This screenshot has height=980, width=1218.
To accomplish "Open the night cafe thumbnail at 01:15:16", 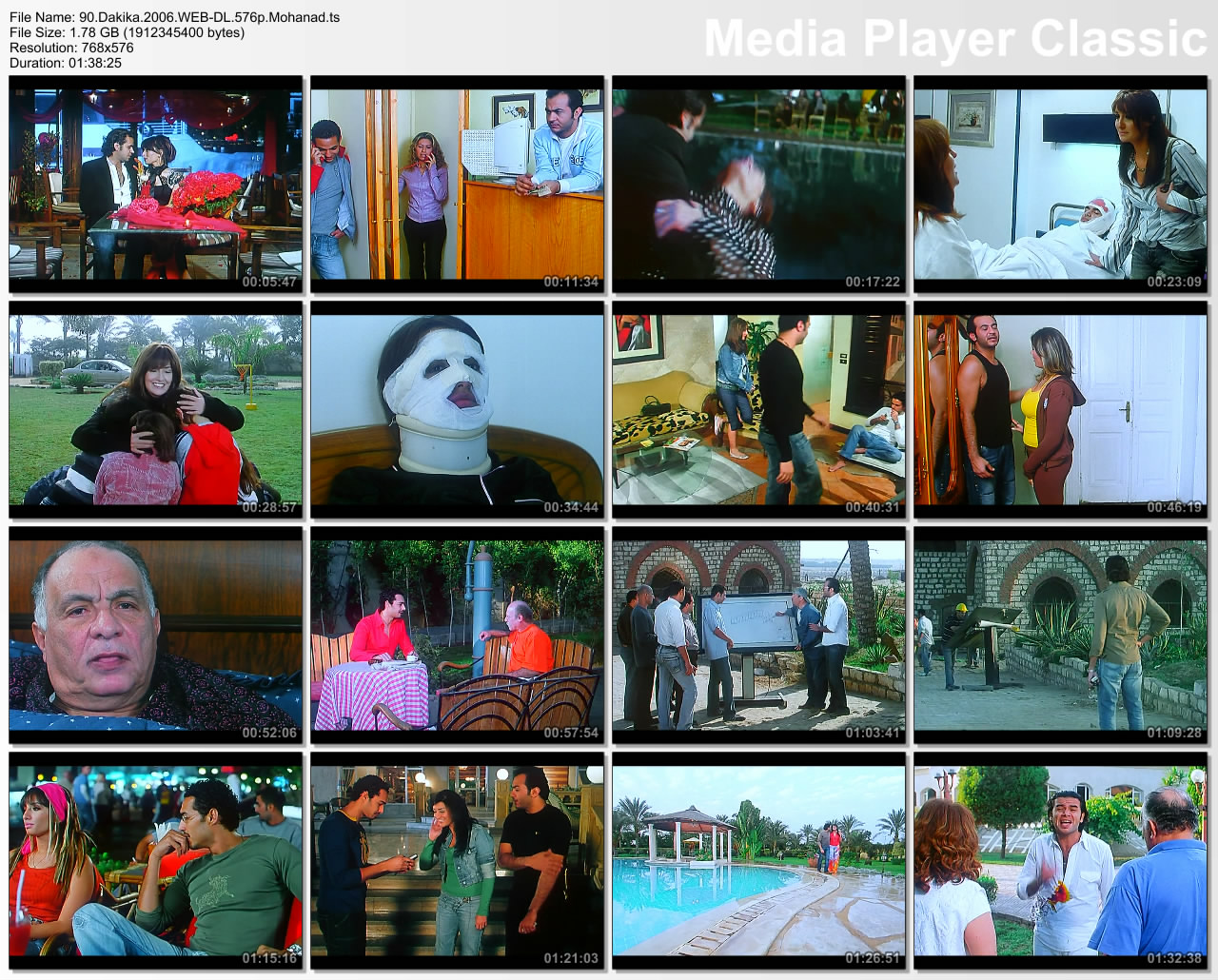I will pos(156,861).
